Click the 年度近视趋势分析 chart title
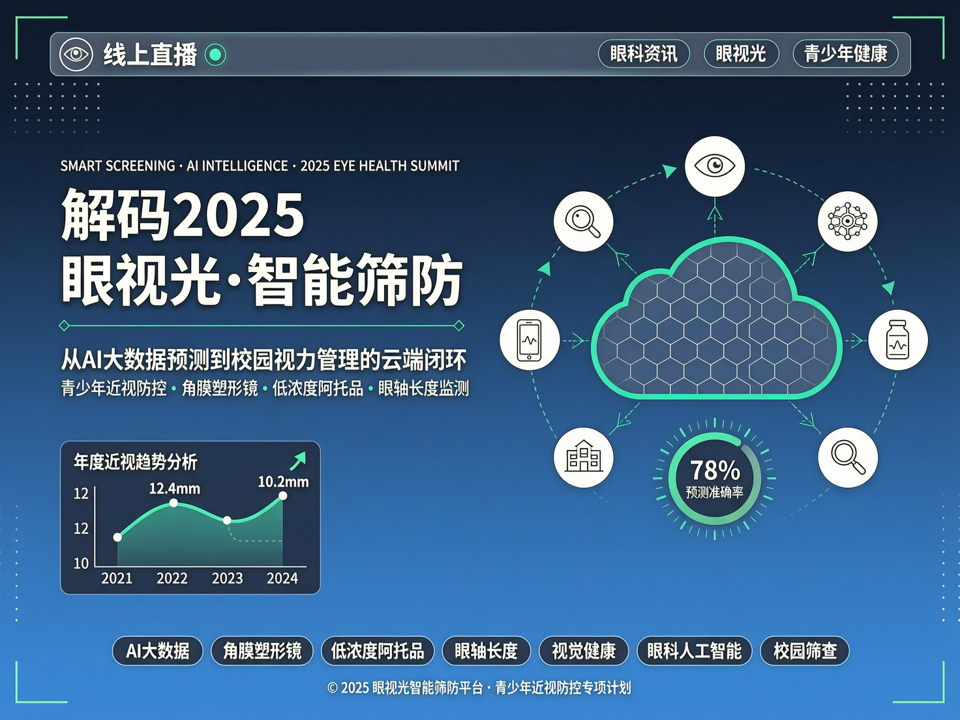The height and width of the screenshot is (720, 960). pos(135,462)
